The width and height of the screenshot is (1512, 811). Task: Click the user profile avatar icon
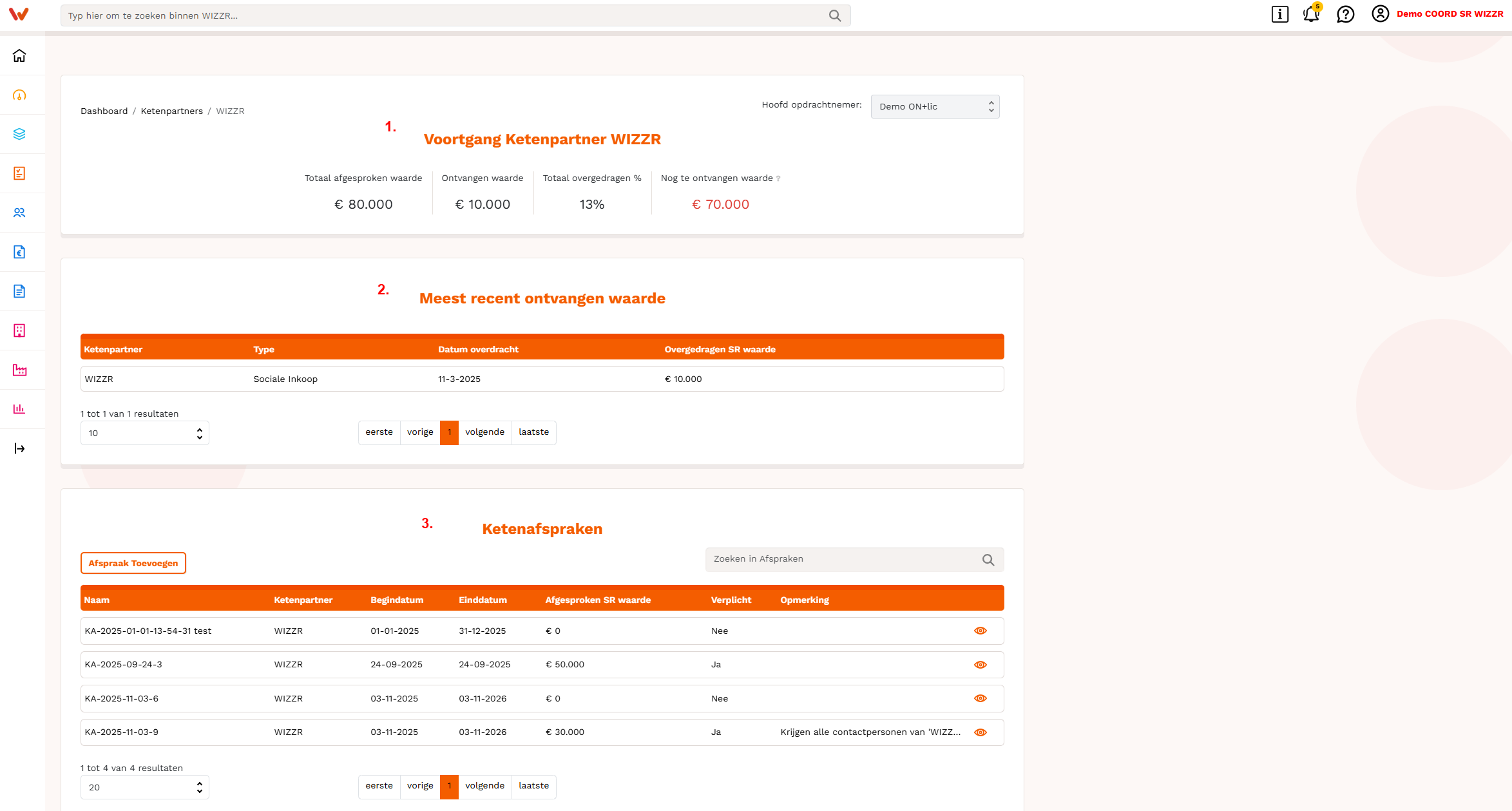pyautogui.click(x=1380, y=14)
